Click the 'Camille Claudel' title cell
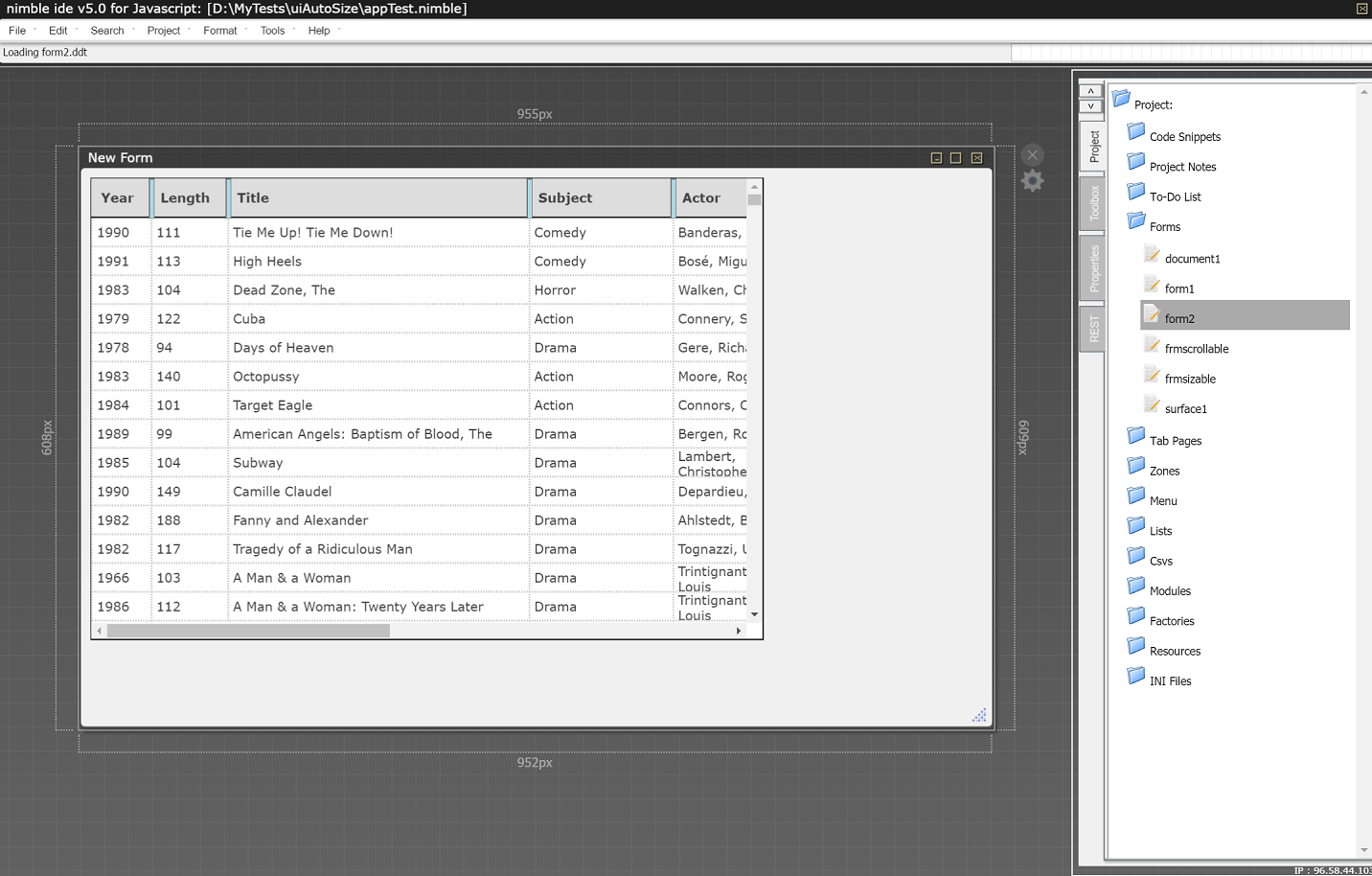The height and width of the screenshot is (876, 1372). [378, 492]
